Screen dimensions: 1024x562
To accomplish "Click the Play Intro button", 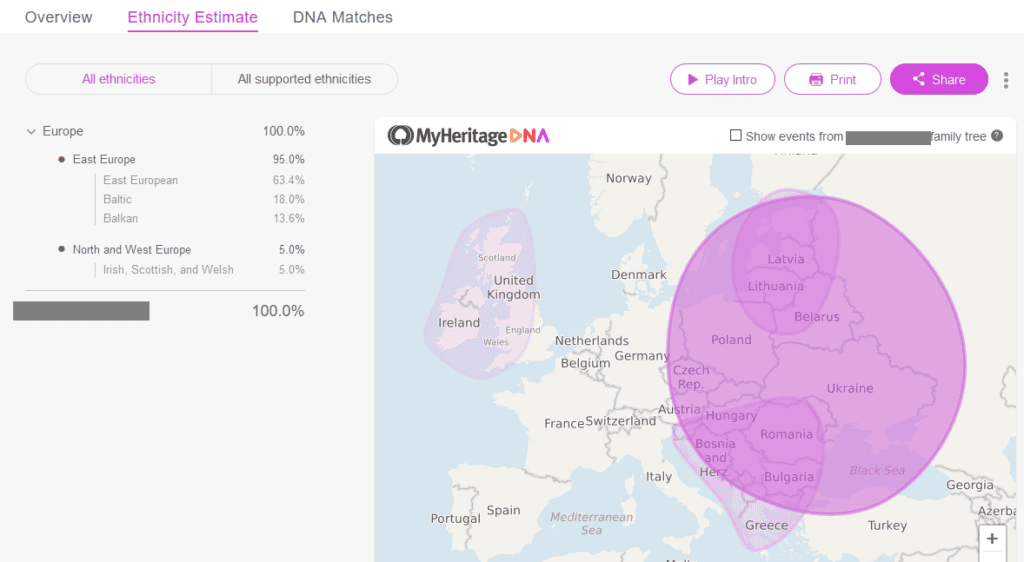I will 722,79.
